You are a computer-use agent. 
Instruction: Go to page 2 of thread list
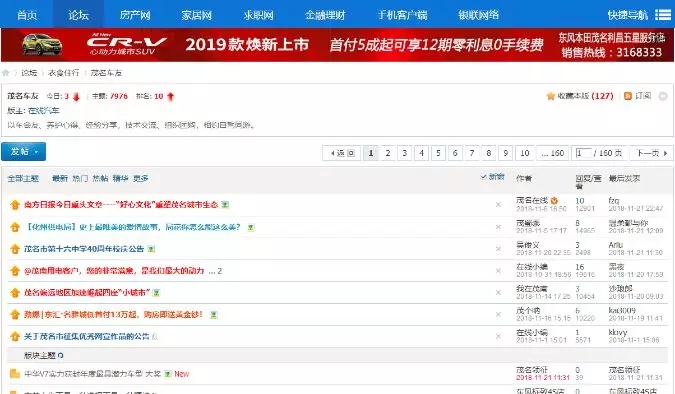click(x=387, y=153)
